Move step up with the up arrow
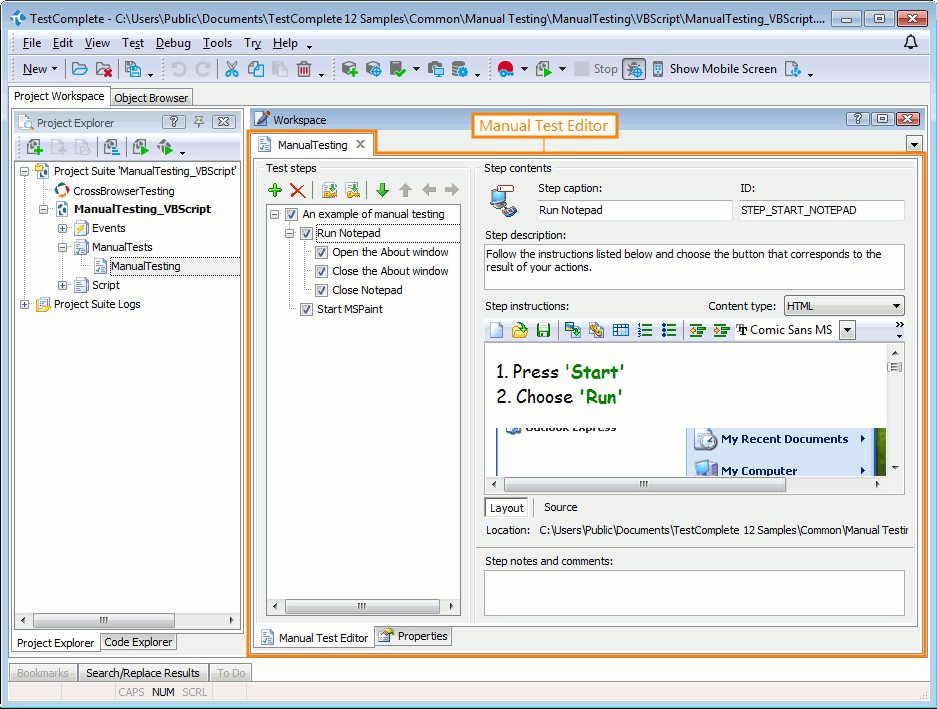 [x=405, y=190]
